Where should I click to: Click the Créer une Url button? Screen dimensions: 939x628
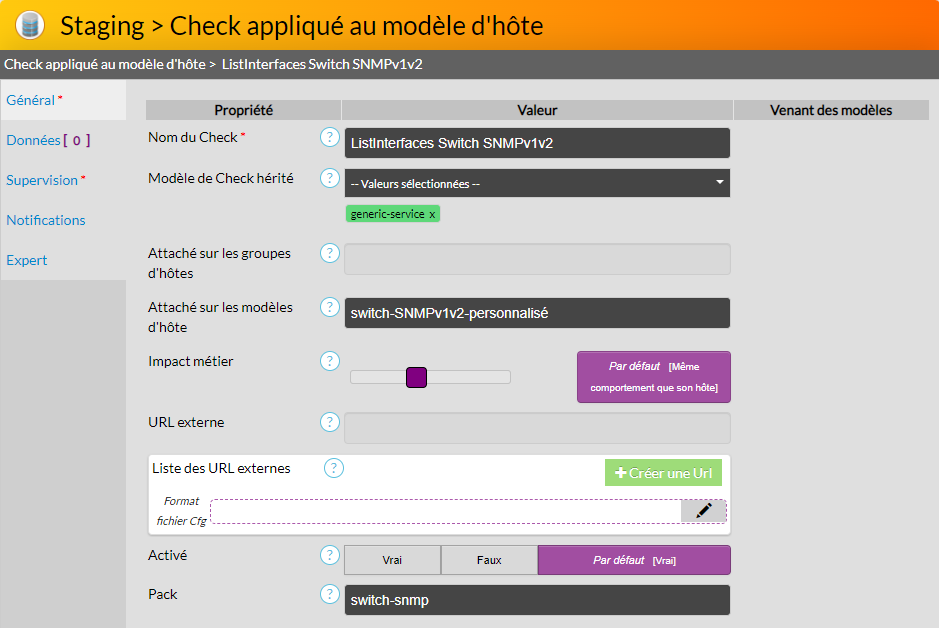click(663, 473)
